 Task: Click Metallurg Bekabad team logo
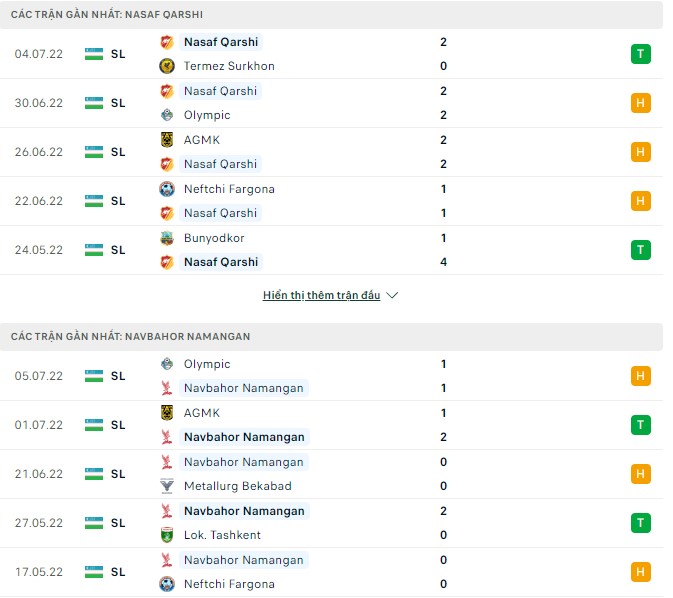(x=167, y=486)
